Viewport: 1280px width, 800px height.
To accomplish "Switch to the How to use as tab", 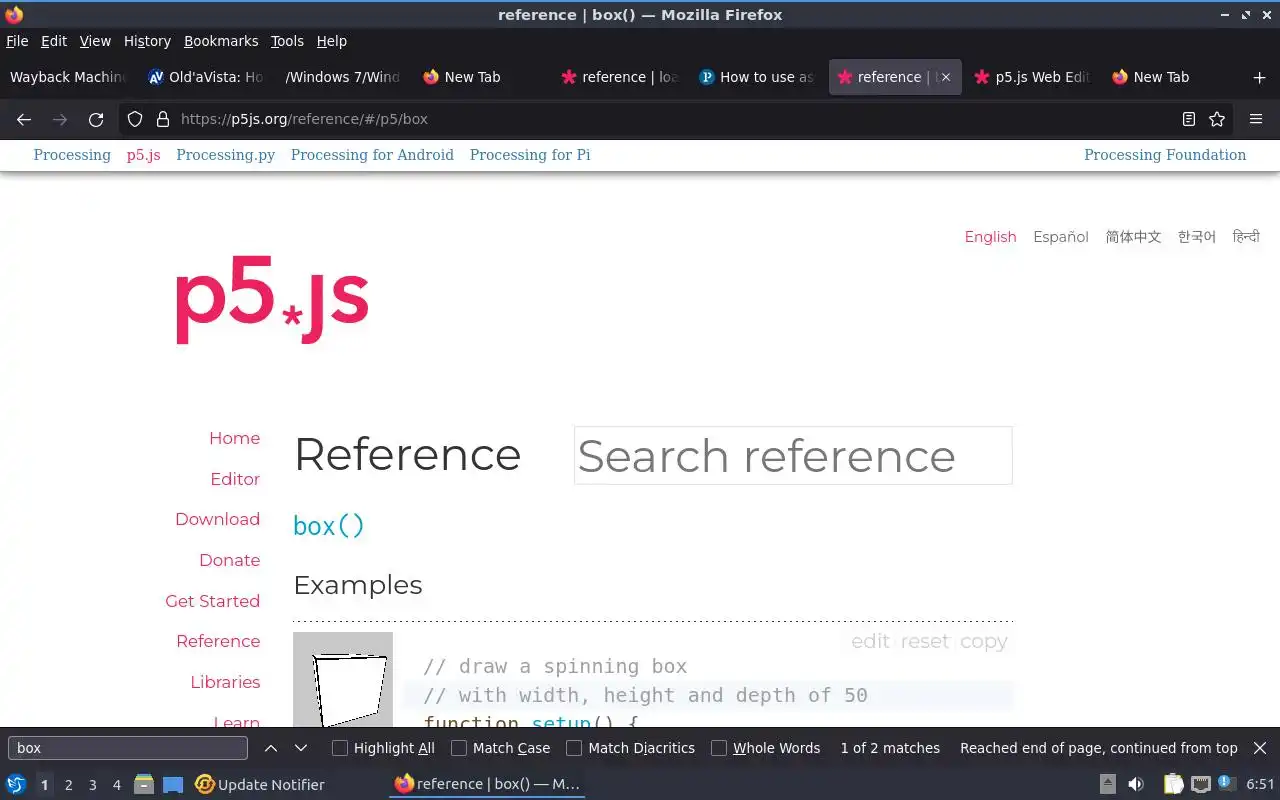I will point(757,77).
